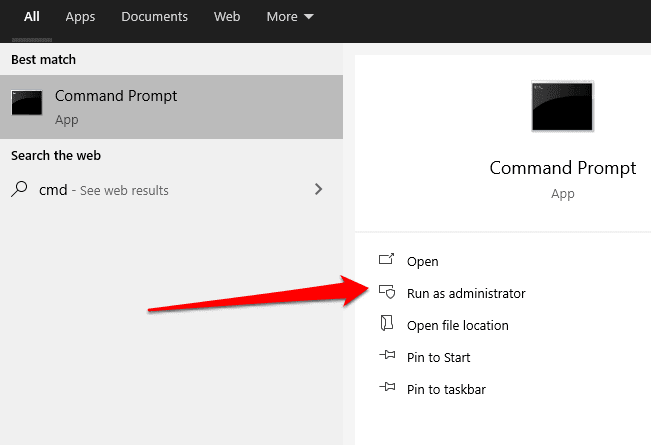Select the Pin to taskbar text
This screenshot has height=445, width=651.
click(446, 389)
